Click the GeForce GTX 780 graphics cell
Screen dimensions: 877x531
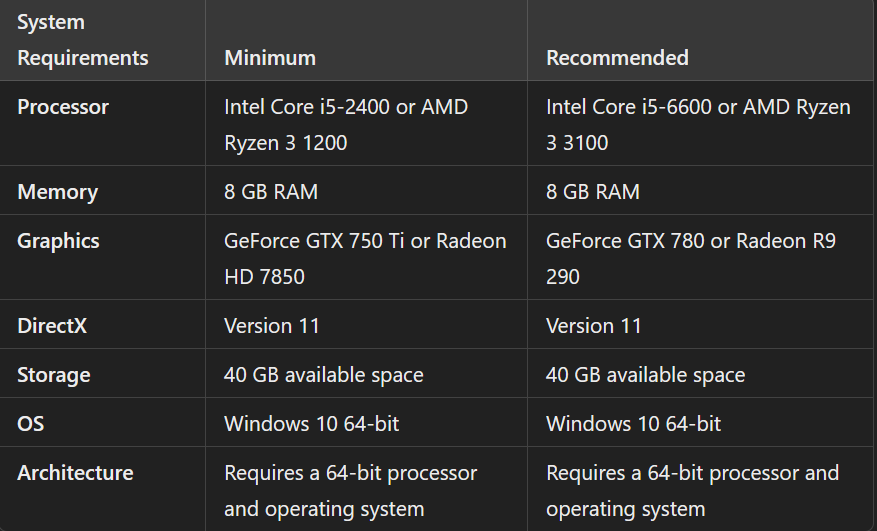[691, 258]
